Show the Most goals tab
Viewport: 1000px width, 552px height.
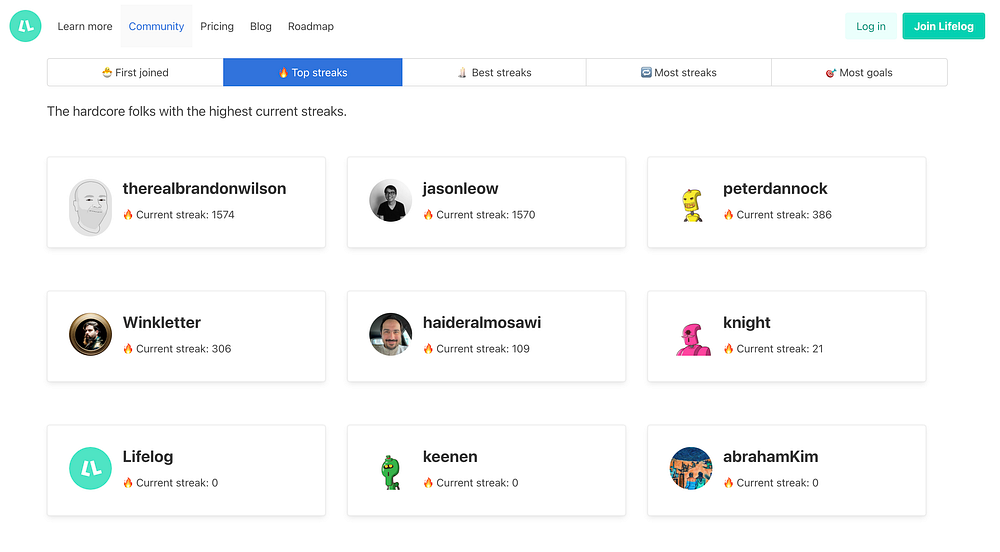pyautogui.click(x=859, y=73)
